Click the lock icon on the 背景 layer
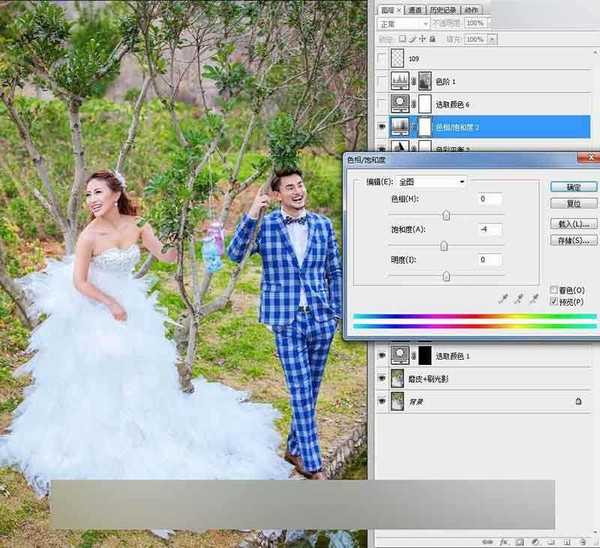 pos(579,401)
